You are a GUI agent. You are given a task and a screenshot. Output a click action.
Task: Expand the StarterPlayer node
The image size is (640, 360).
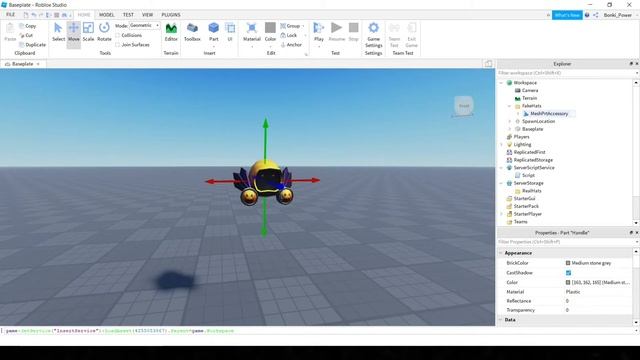pos(502,214)
